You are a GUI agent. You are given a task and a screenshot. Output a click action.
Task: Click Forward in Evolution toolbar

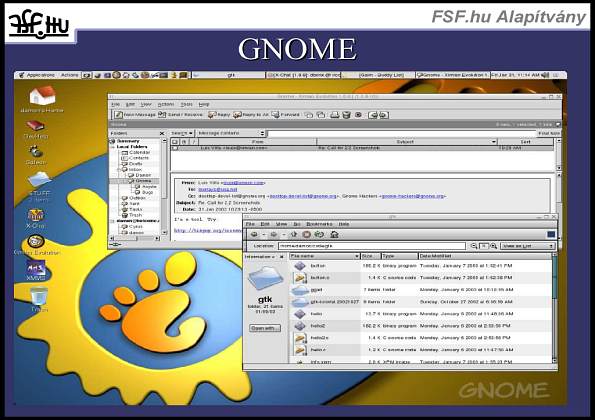tap(285, 115)
